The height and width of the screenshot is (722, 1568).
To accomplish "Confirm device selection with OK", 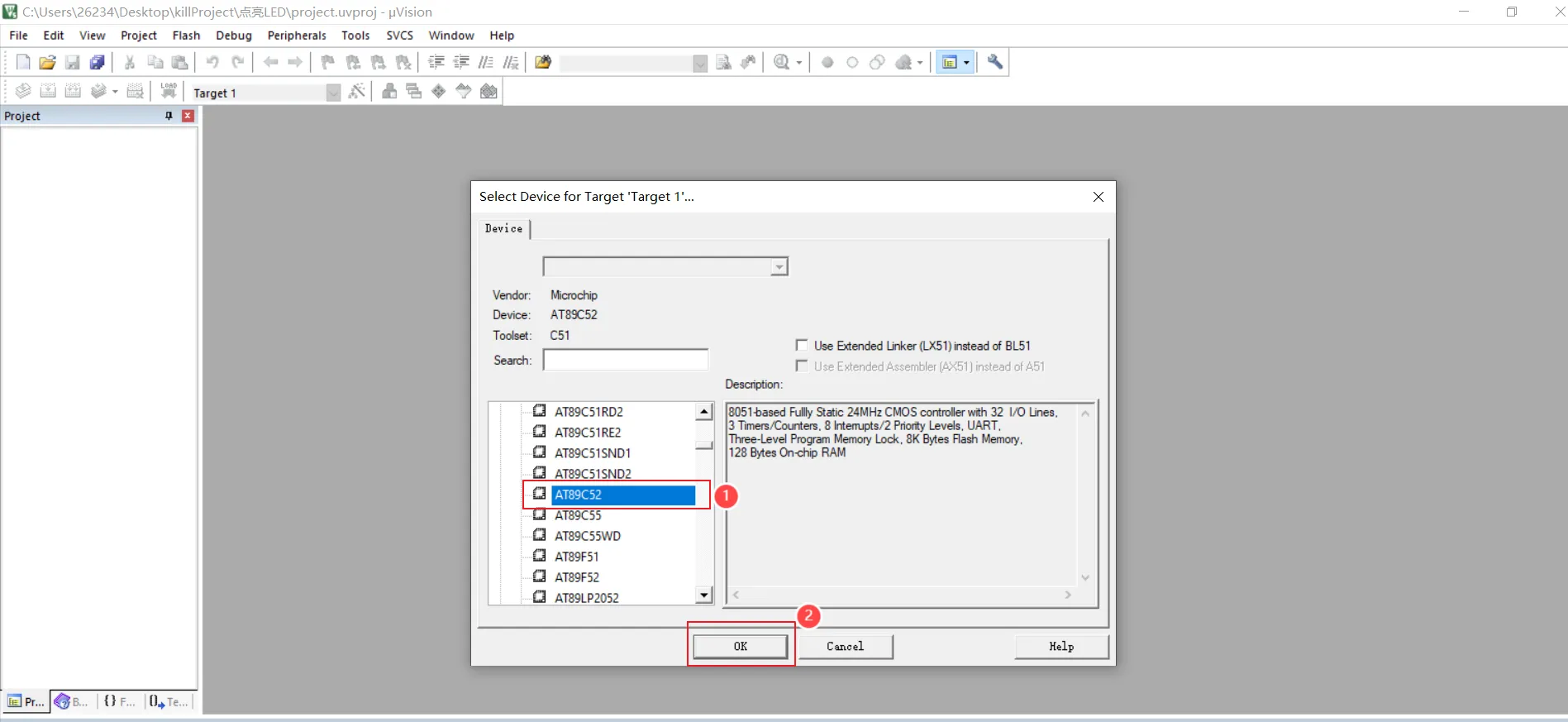I will (740, 646).
